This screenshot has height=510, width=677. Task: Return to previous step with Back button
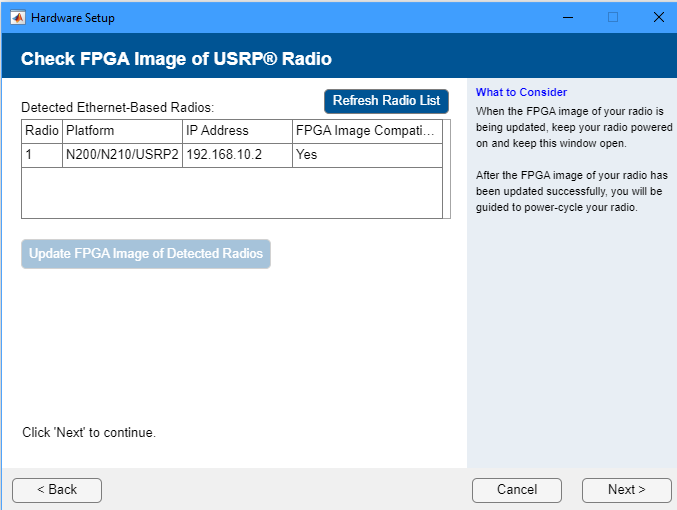pos(57,490)
